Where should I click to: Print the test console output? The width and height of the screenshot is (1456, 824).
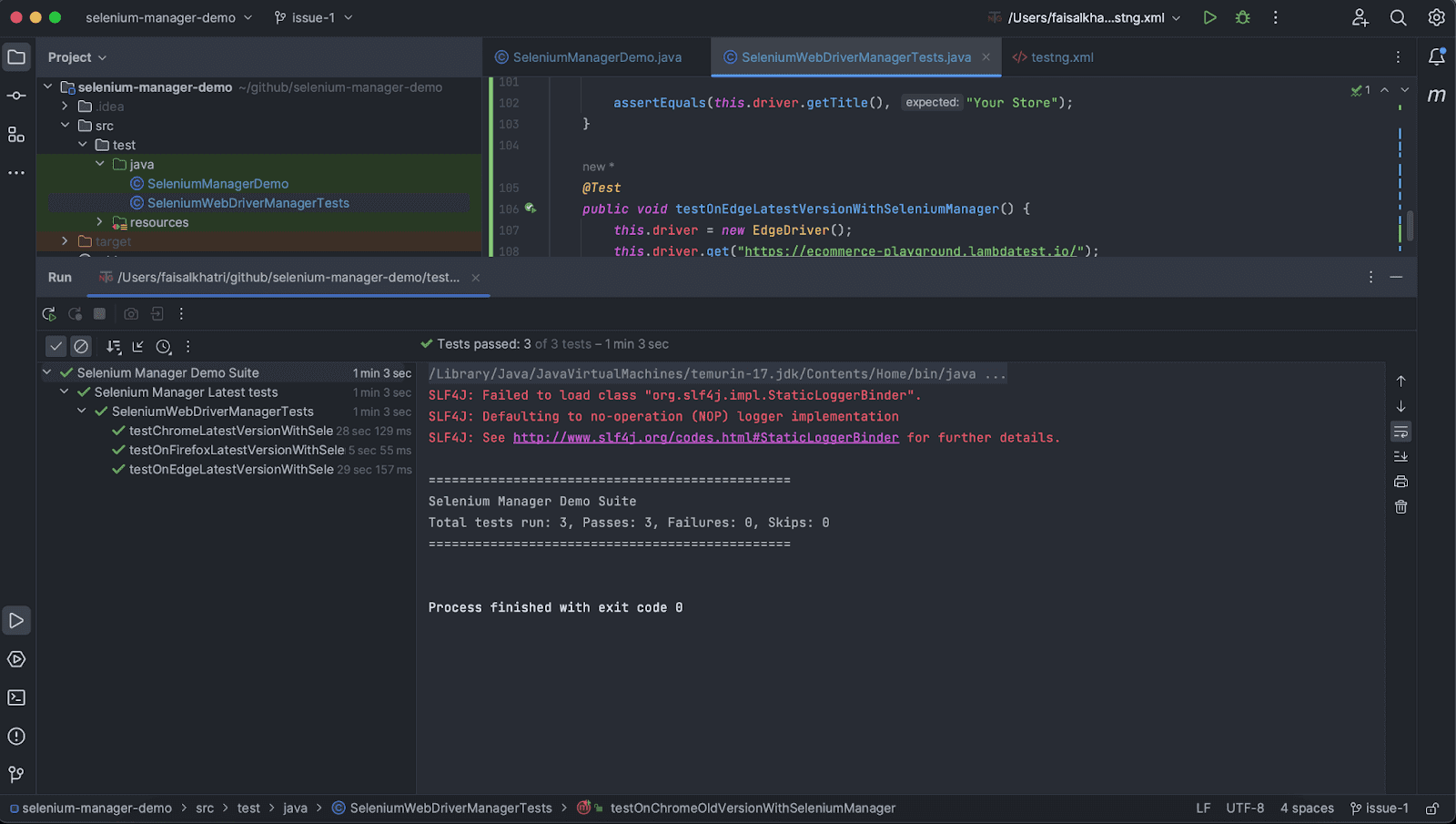coord(1400,481)
